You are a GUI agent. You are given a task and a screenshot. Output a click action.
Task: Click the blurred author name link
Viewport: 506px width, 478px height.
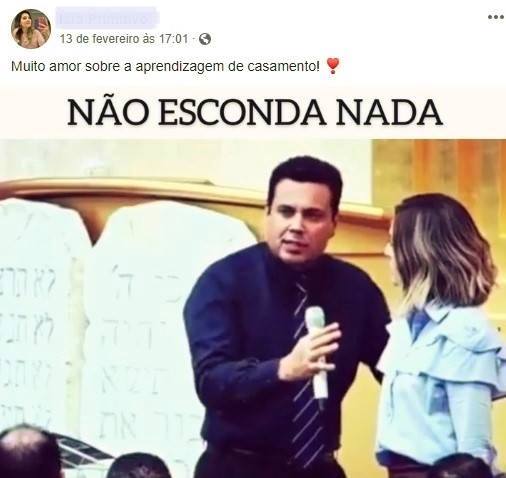[x=106, y=18]
